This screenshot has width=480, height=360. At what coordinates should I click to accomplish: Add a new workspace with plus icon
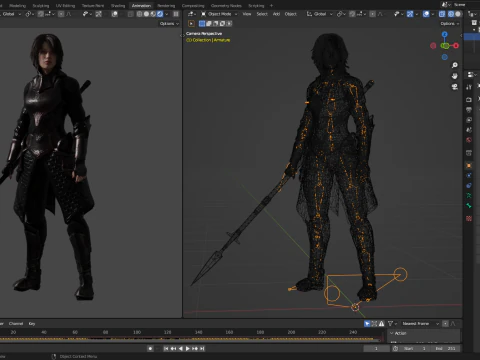click(x=271, y=5)
